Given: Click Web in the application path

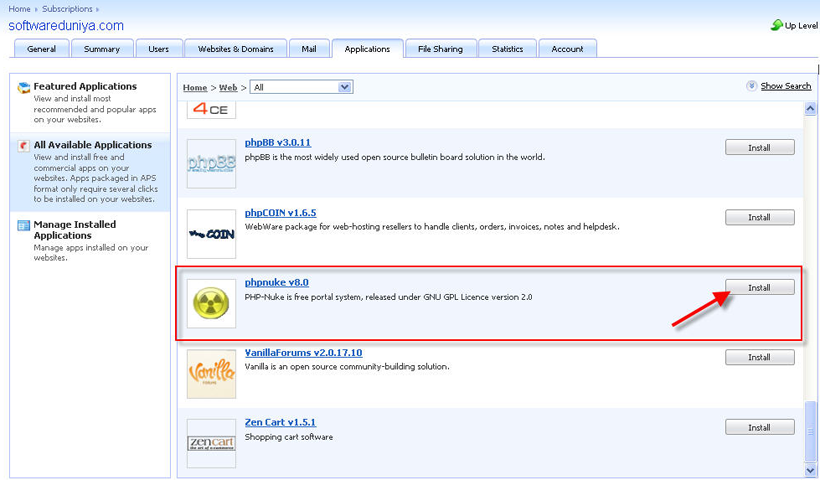Looking at the screenshot, I should pos(228,87).
